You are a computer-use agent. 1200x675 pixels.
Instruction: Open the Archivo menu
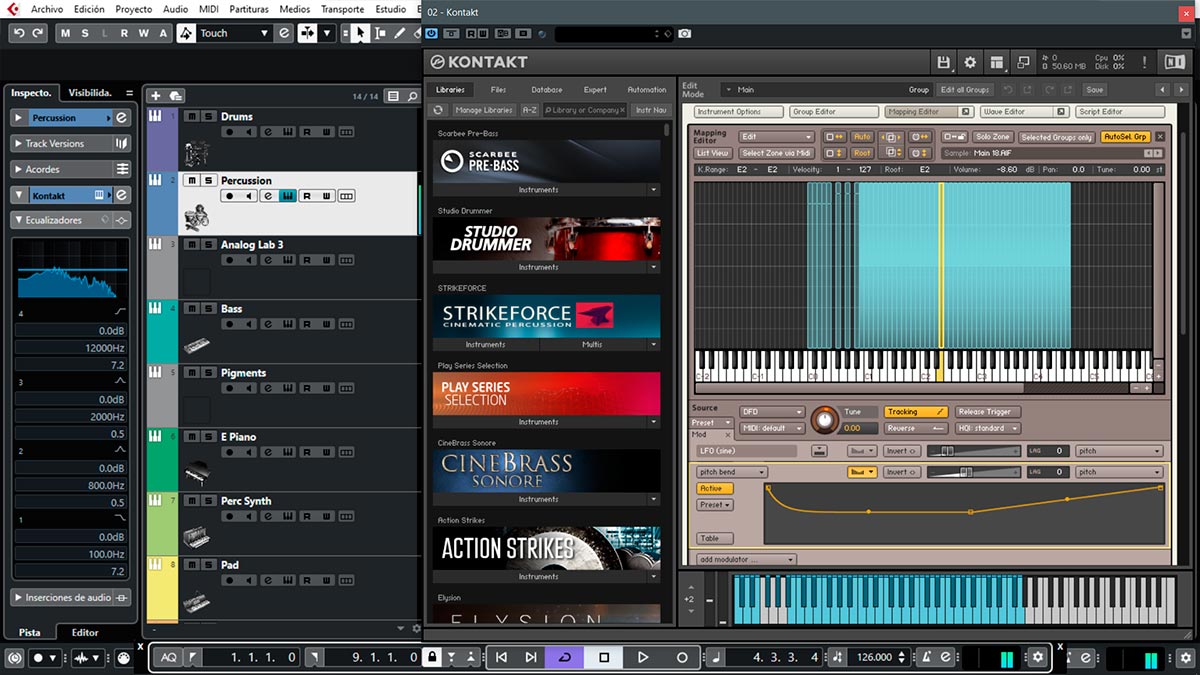(x=47, y=9)
